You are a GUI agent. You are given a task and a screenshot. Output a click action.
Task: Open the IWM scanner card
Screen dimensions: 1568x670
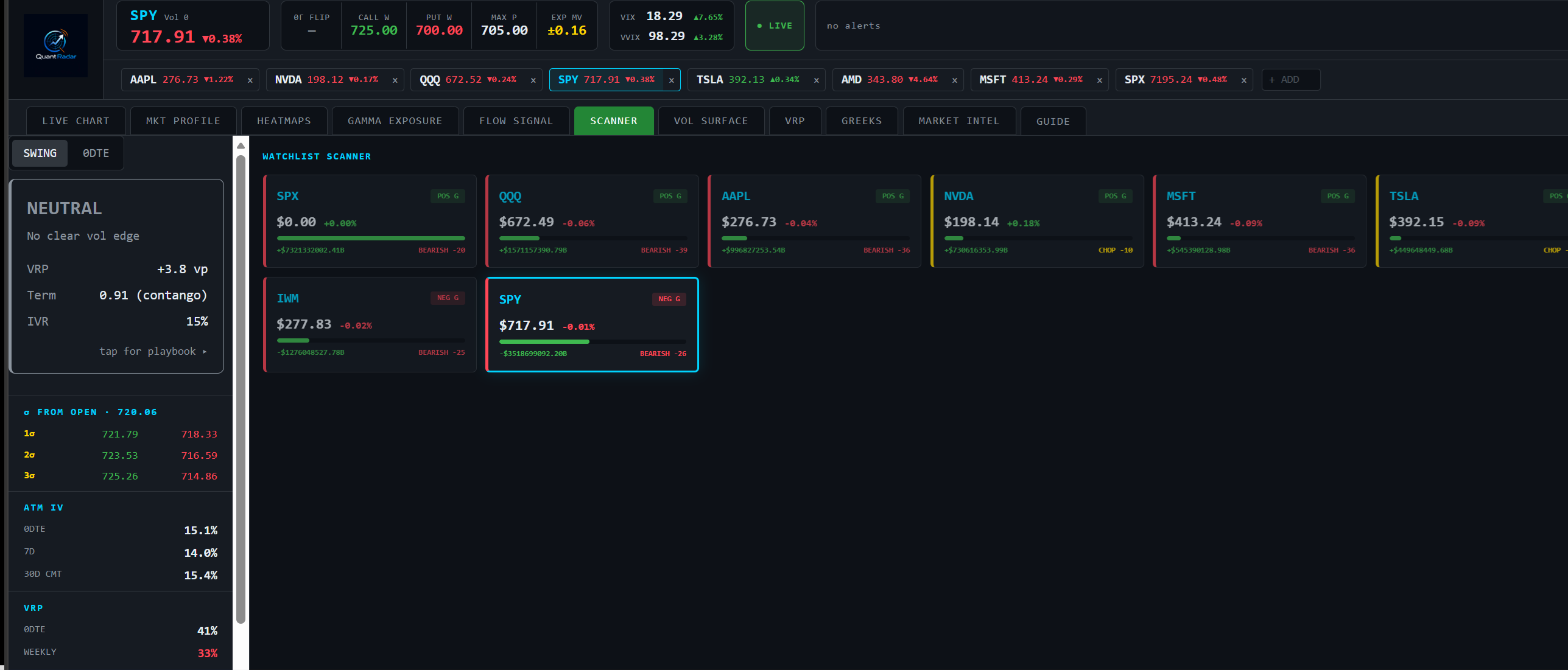click(370, 324)
